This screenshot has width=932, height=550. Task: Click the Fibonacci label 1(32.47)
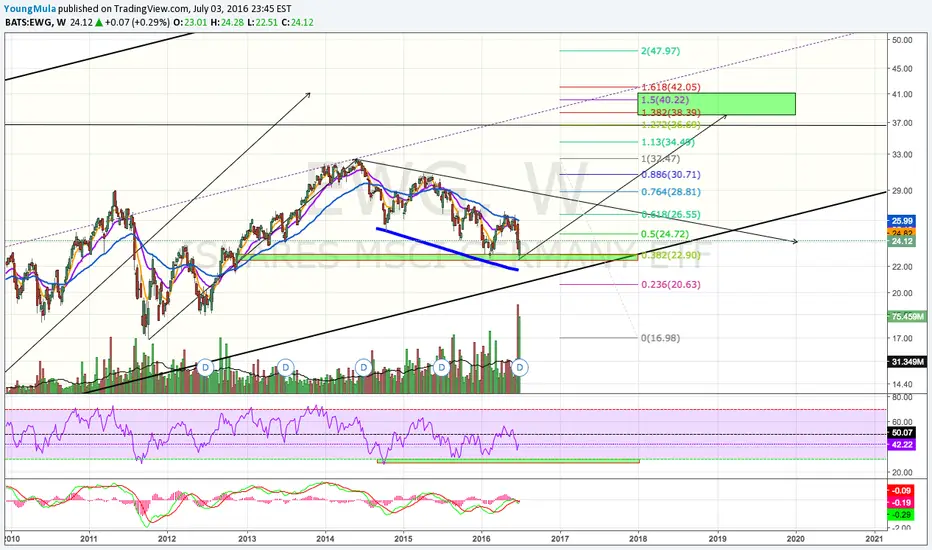click(x=660, y=159)
